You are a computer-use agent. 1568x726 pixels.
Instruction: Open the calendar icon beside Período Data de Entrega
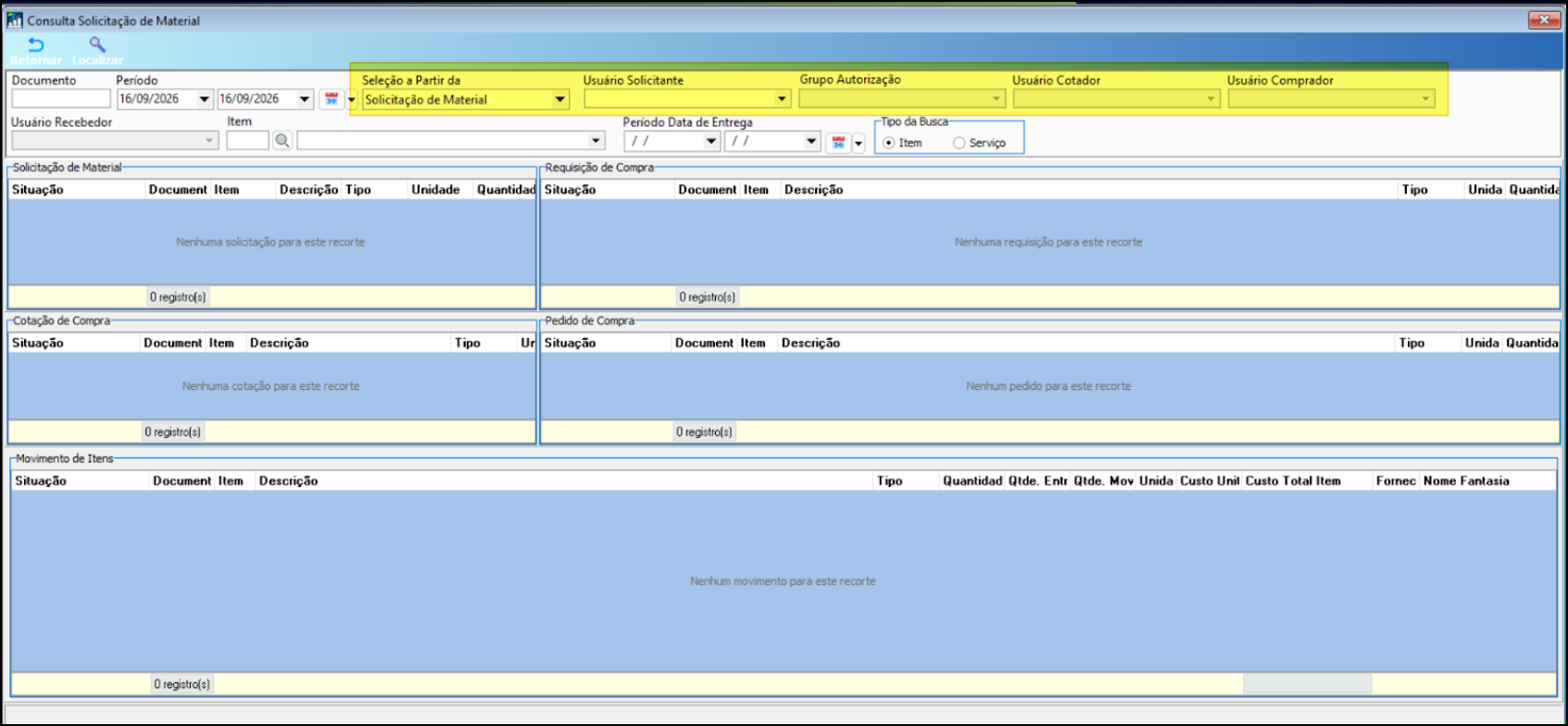(838, 142)
